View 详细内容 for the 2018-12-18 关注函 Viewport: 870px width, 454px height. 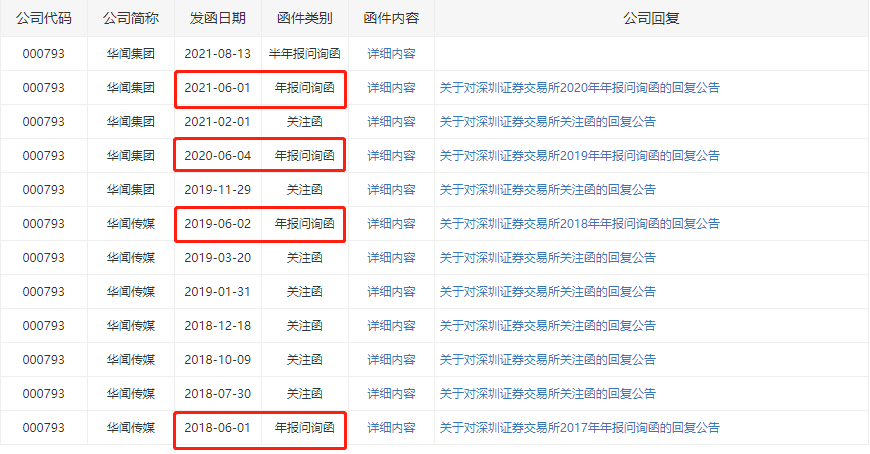[391, 326]
